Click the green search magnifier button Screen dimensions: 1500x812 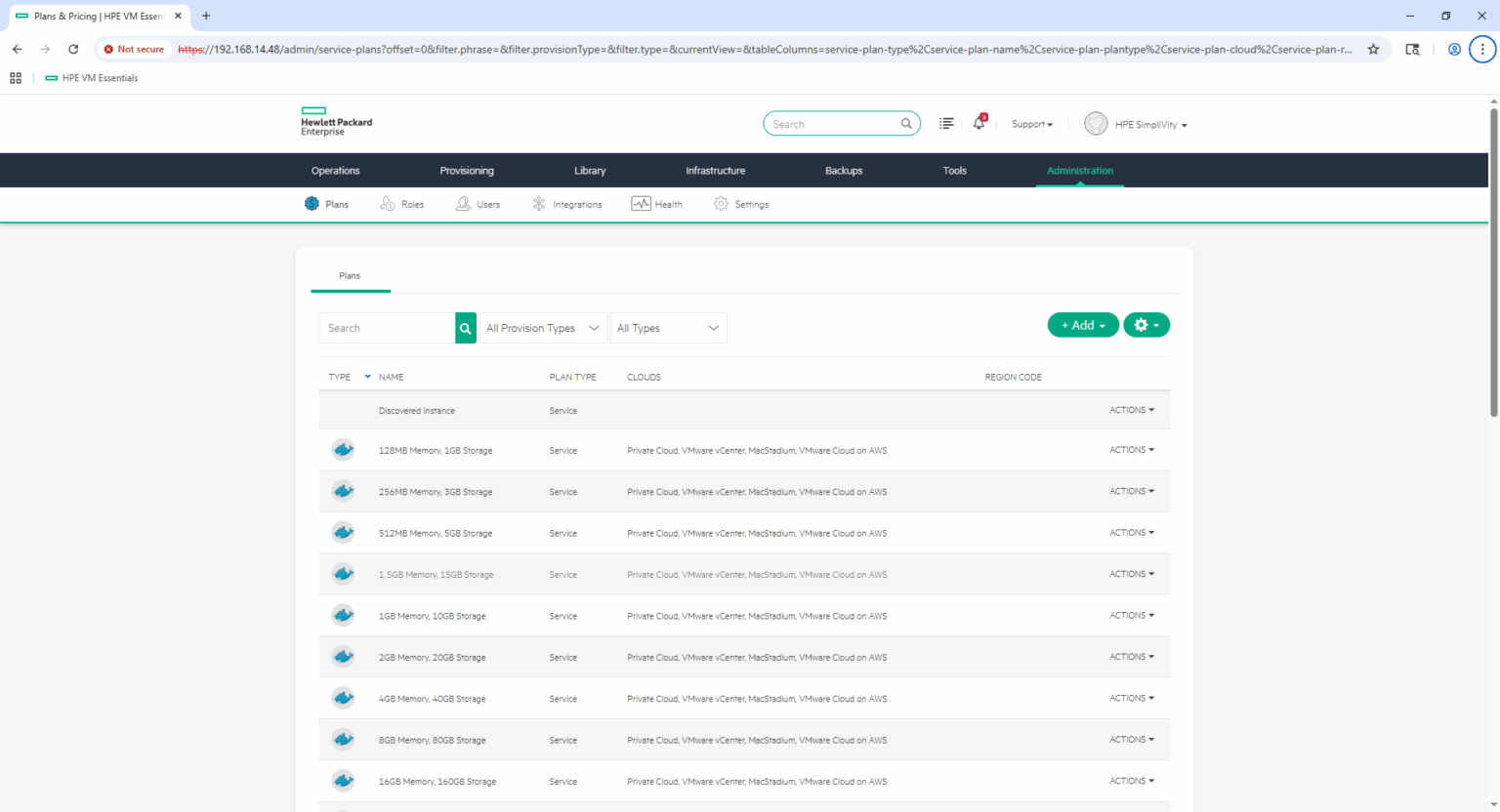[466, 329]
